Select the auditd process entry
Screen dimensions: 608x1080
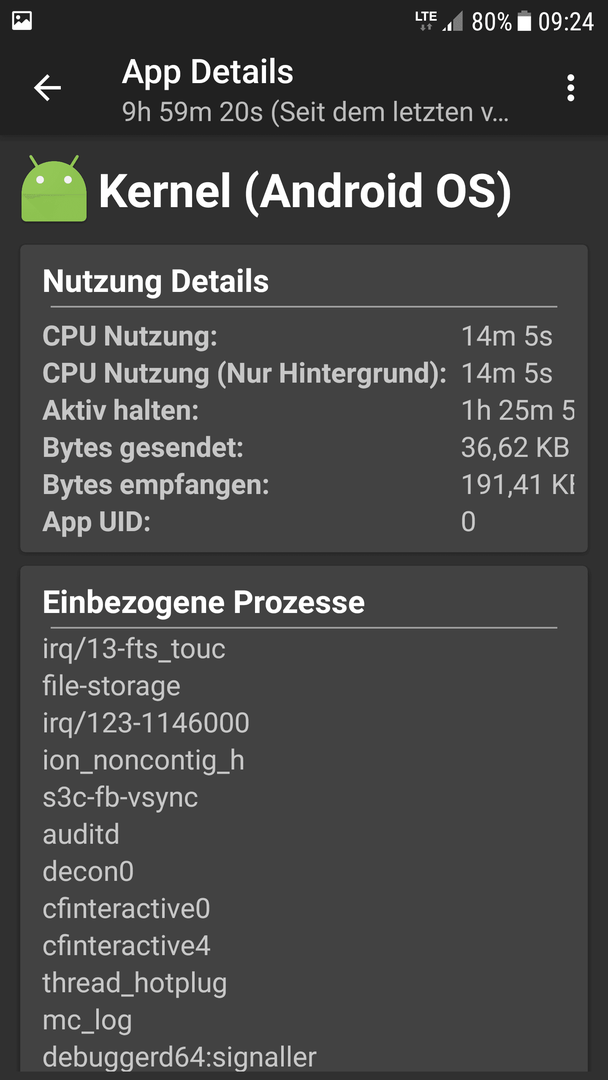pyautogui.click(x=81, y=835)
